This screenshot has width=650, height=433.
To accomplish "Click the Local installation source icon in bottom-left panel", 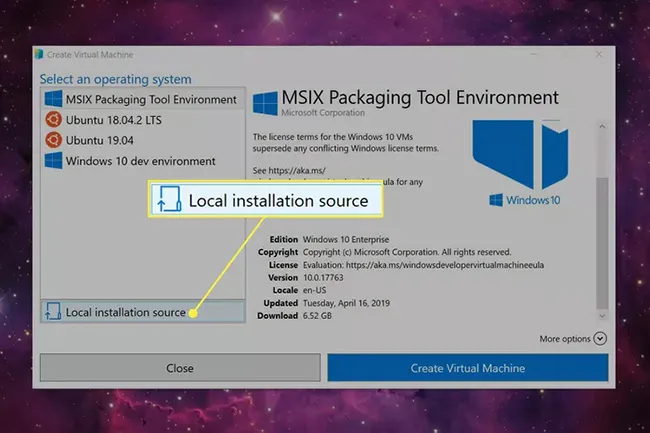I will (53, 312).
